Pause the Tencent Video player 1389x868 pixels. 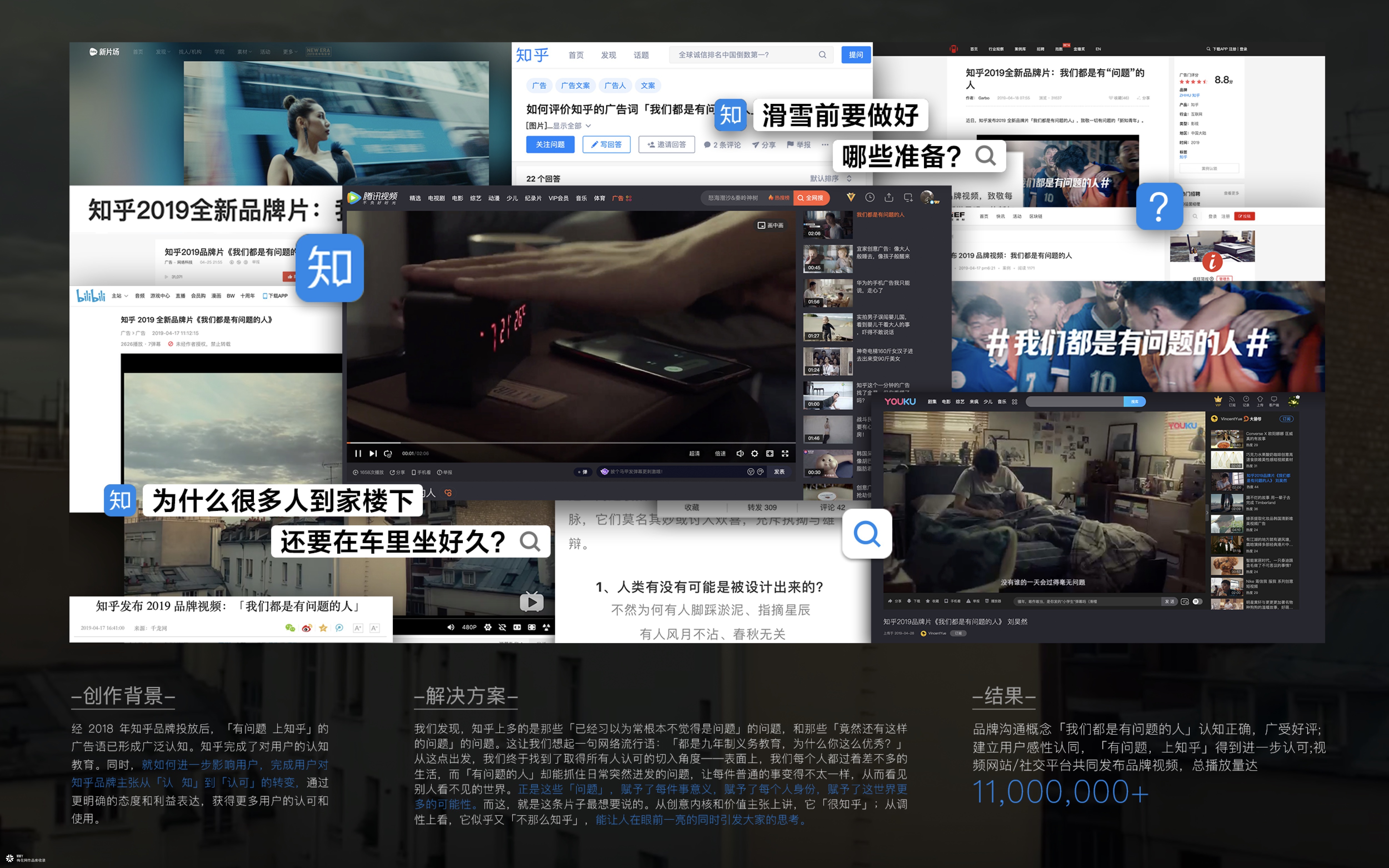pos(358,453)
